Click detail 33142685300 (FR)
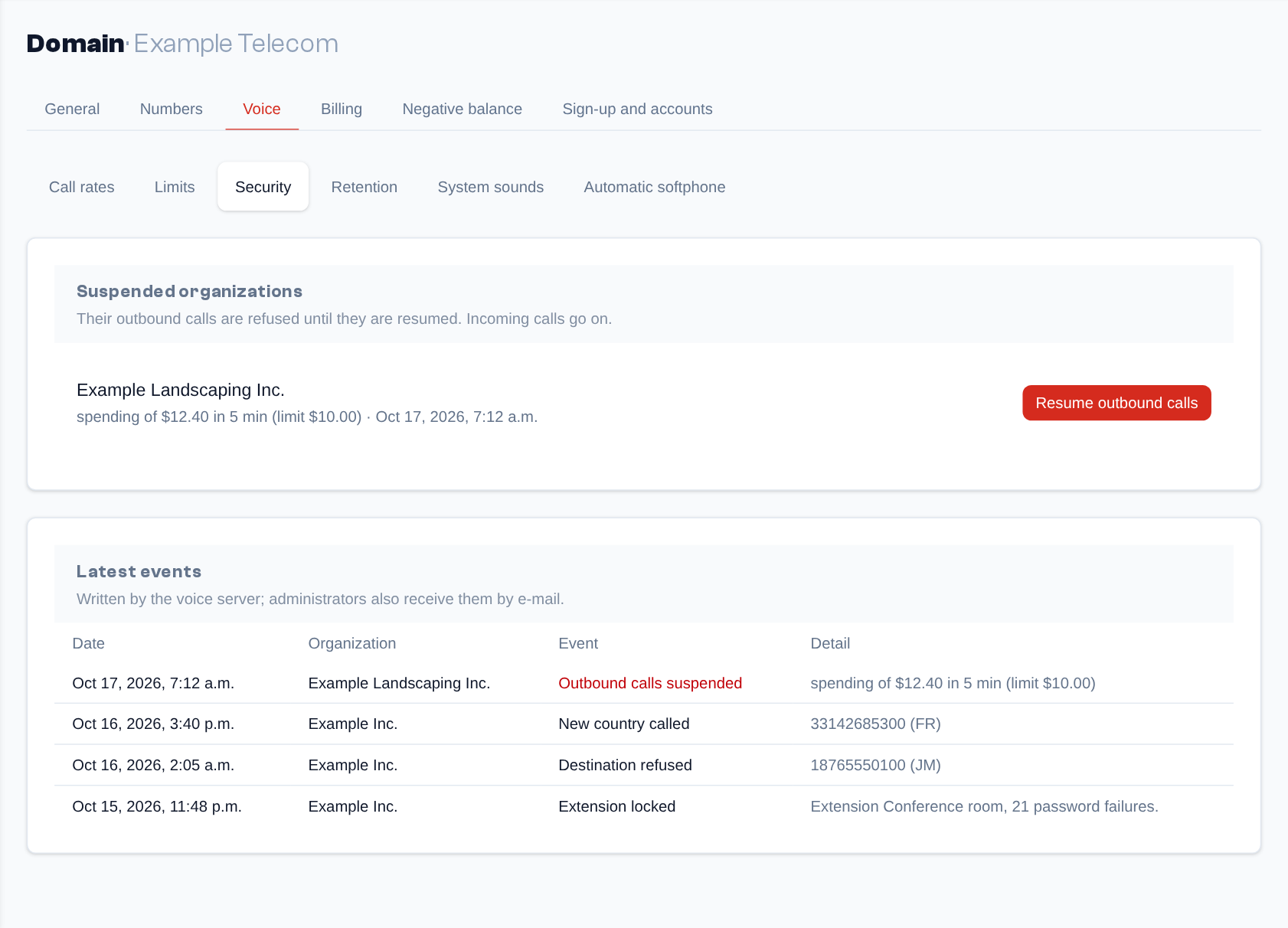This screenshot has height=928, width=1288. tap(875, 724)
